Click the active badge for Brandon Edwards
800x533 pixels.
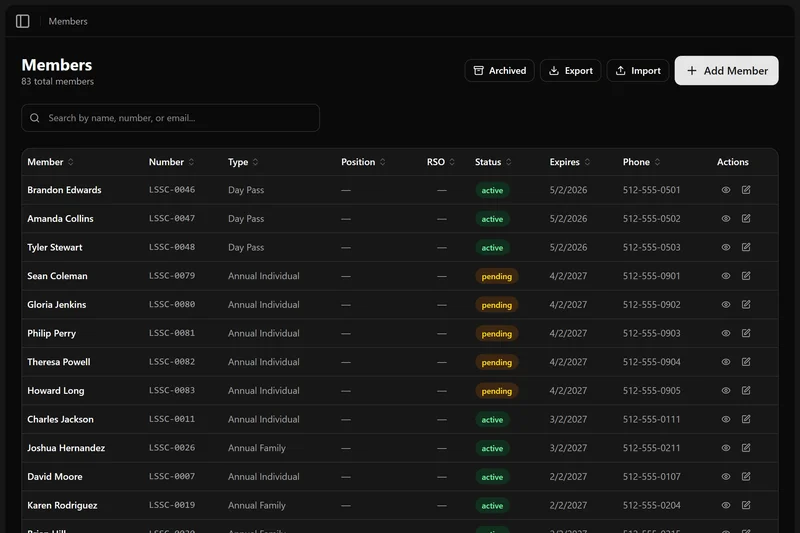click(492, 190)
